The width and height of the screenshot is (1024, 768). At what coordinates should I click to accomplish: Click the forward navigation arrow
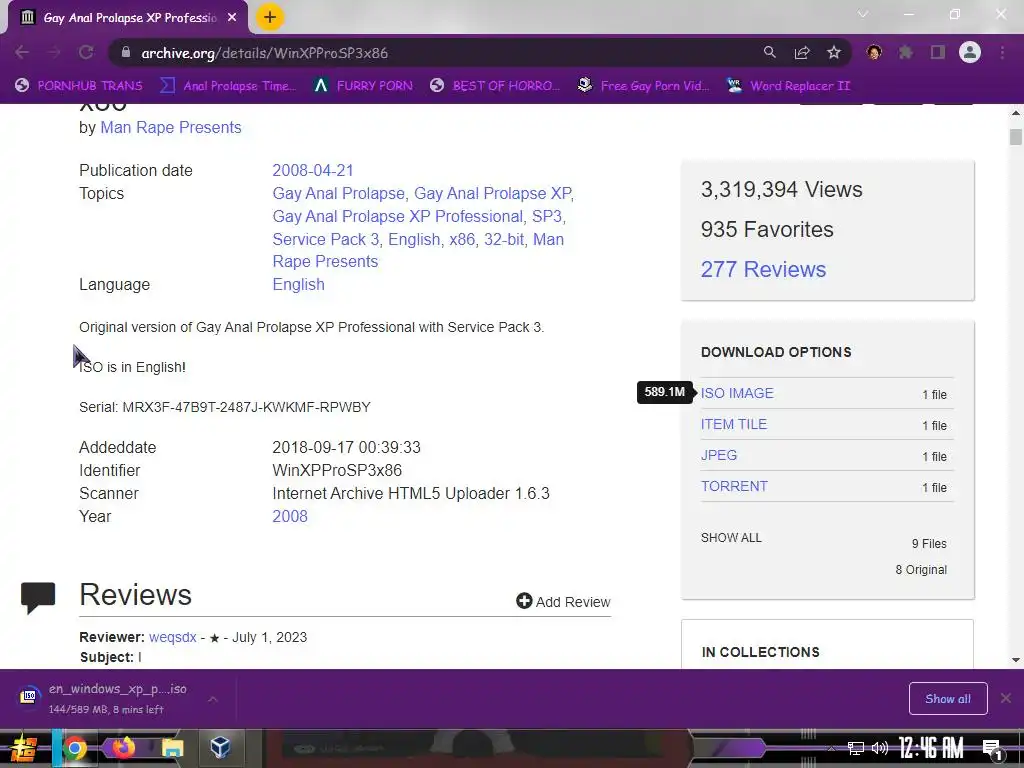click(x=54, y=53)
